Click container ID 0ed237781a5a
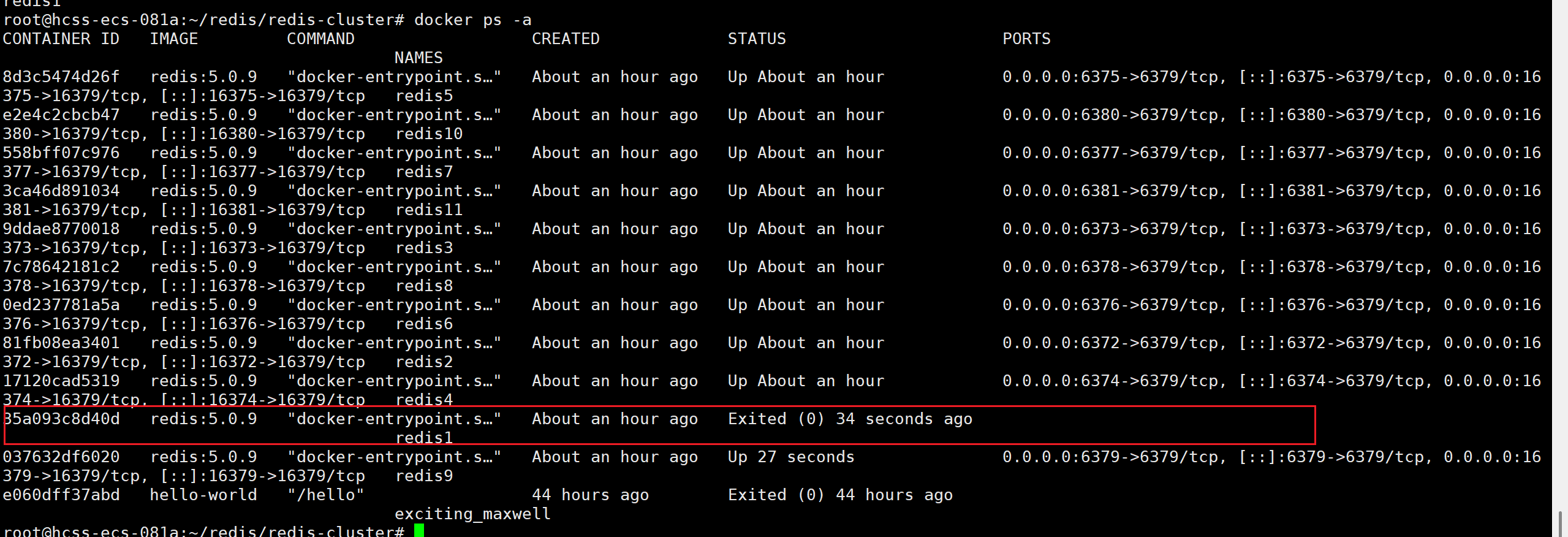Screen dimensions: 1568x537 (x=61, y=305)
